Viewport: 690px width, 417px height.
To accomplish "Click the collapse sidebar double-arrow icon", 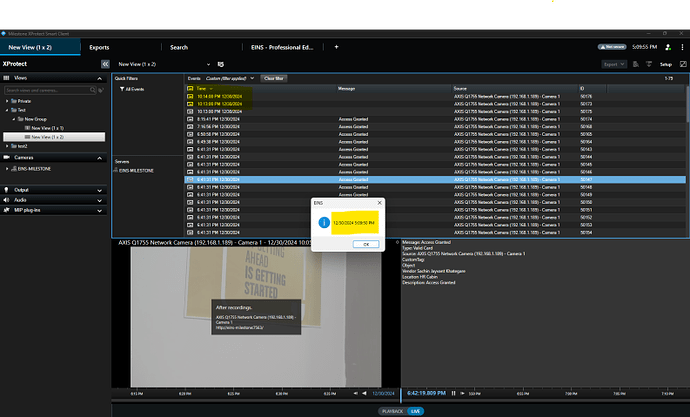I will coord(103,64).
